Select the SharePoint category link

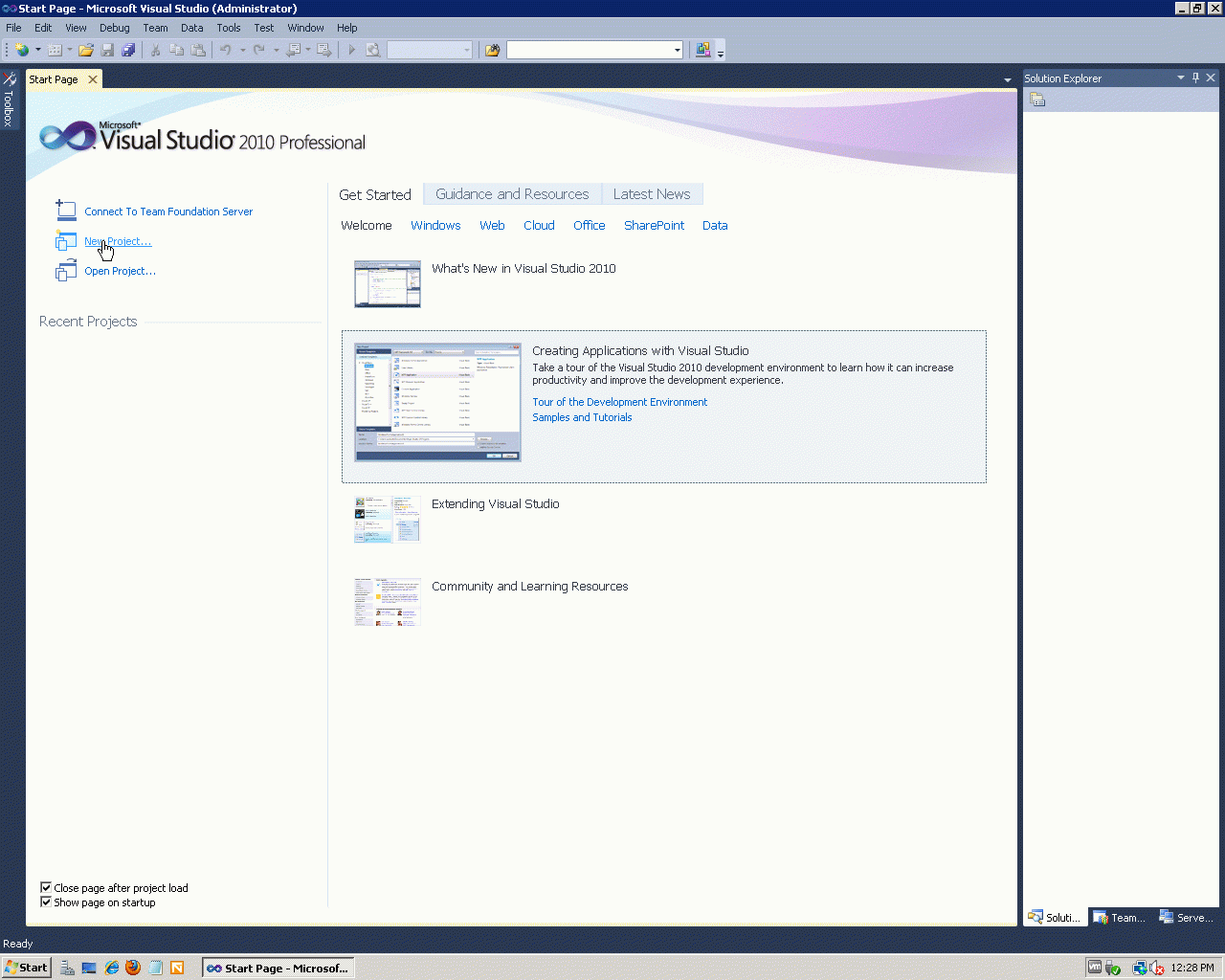(654, 226)
